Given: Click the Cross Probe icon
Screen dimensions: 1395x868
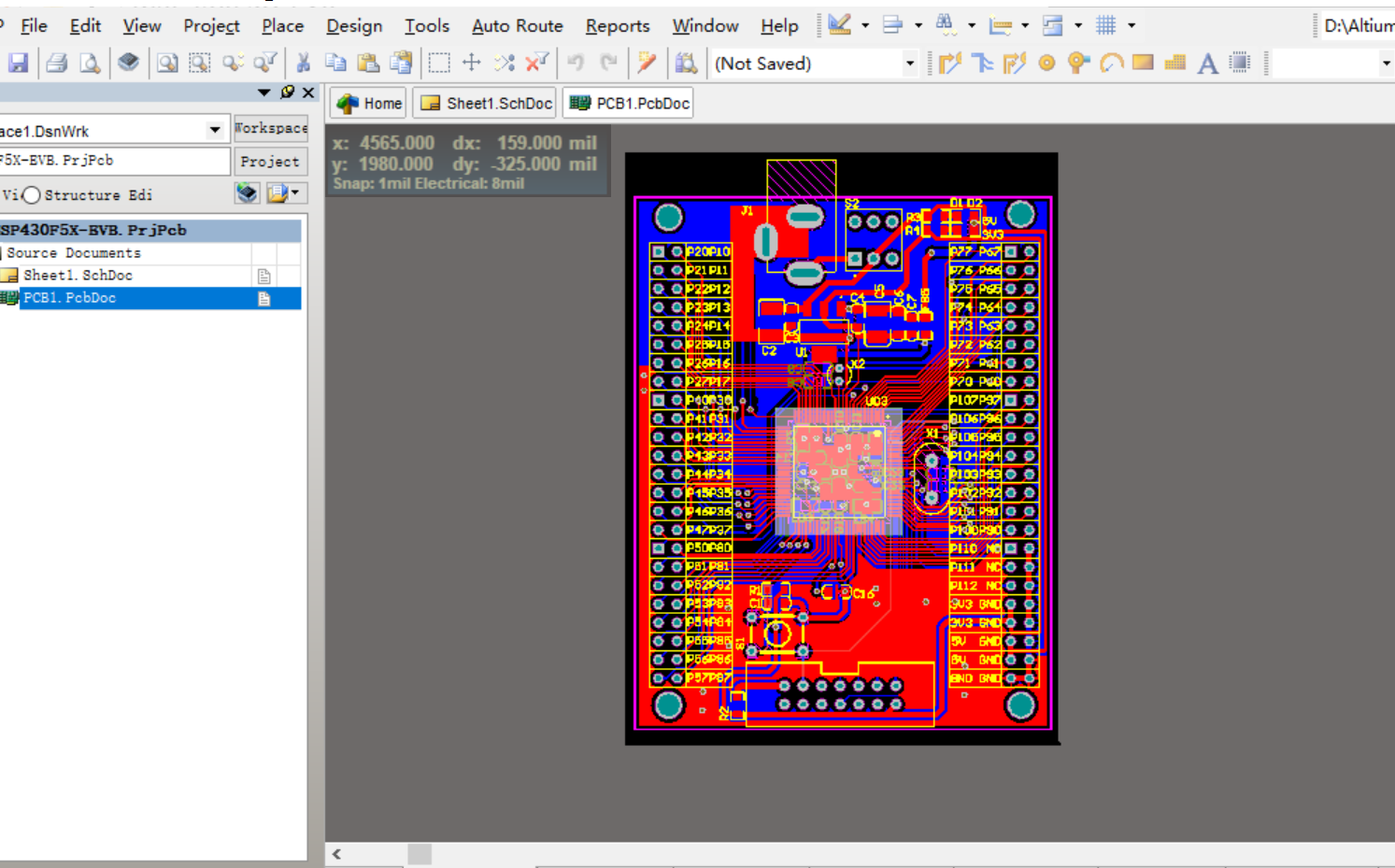Looking at the screenshot, I should pos(647,63).
